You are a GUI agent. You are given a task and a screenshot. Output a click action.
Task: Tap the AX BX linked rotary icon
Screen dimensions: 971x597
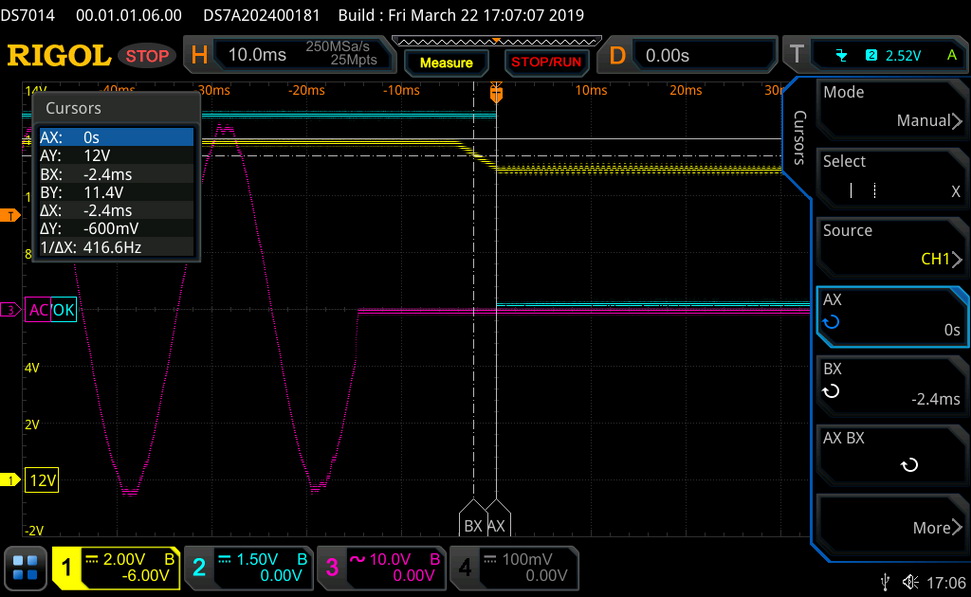909,464
